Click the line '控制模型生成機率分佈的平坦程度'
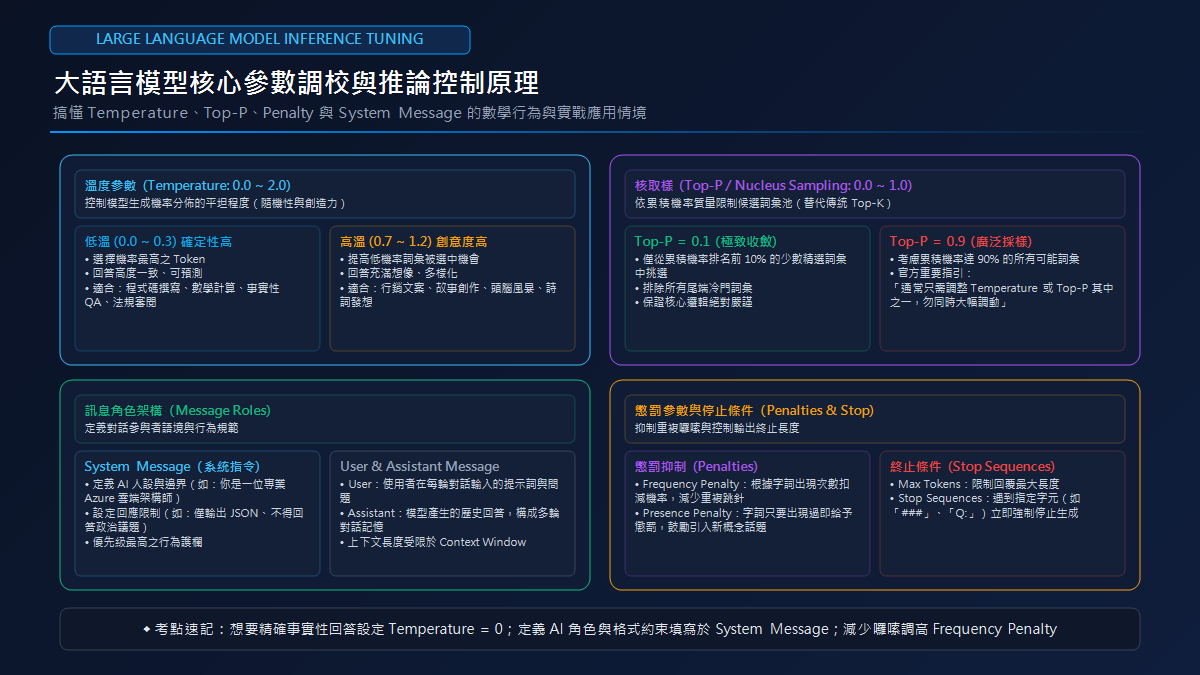 click(x=215, y=203)
